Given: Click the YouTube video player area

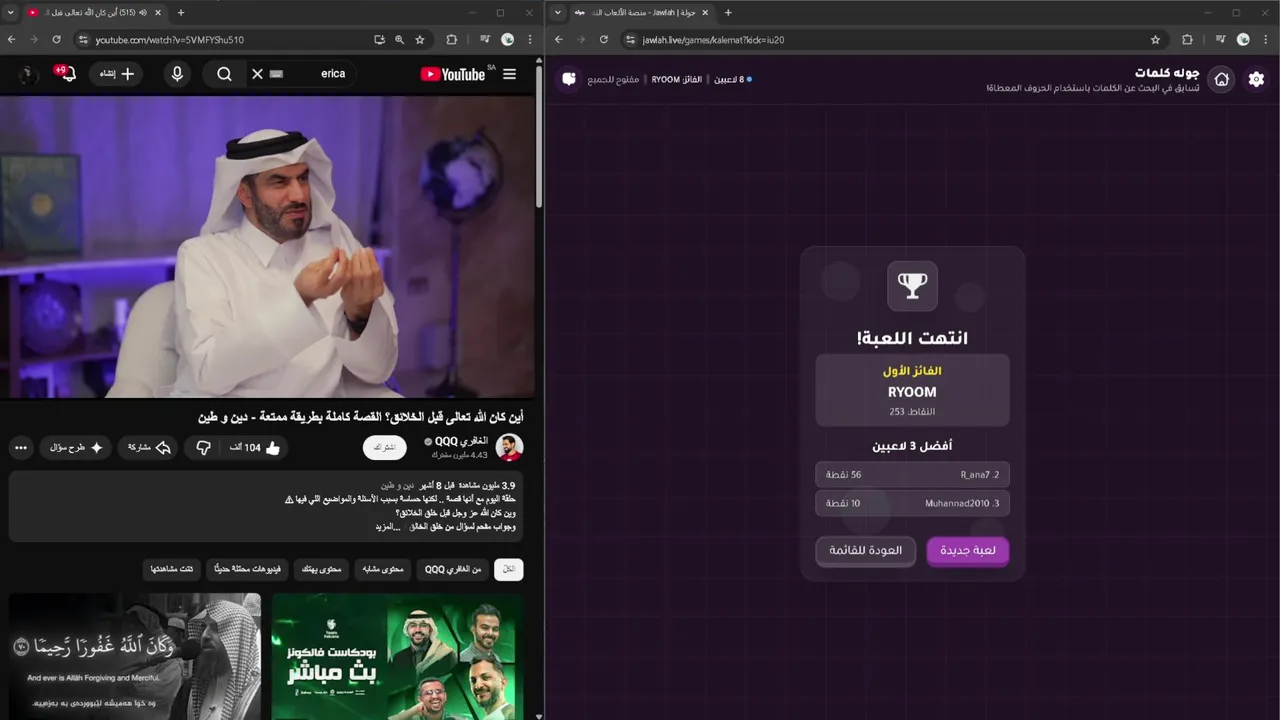Looking at the screenshot, I should click(267, 247).
